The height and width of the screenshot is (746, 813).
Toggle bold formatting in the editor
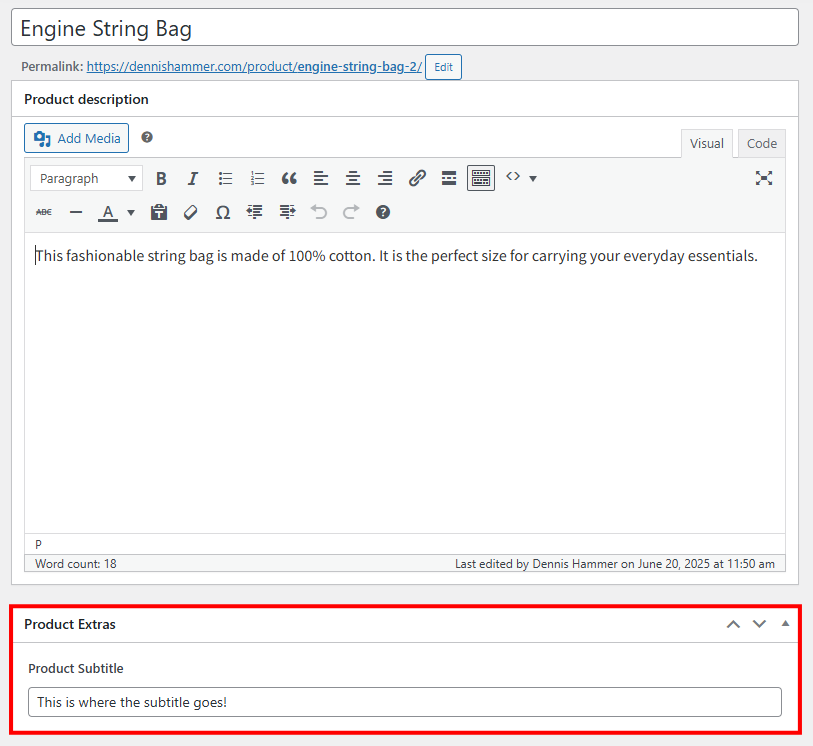tap(161, 177)
